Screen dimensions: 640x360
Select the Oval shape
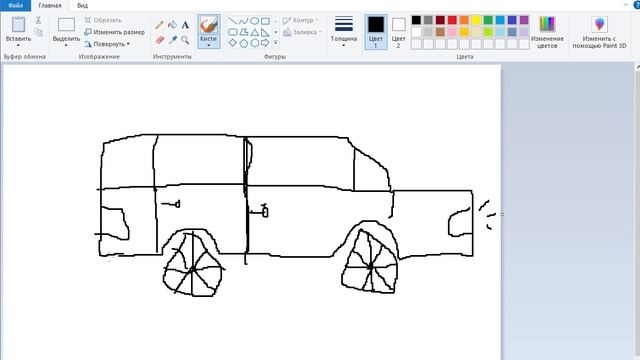[x=254, y=21]
